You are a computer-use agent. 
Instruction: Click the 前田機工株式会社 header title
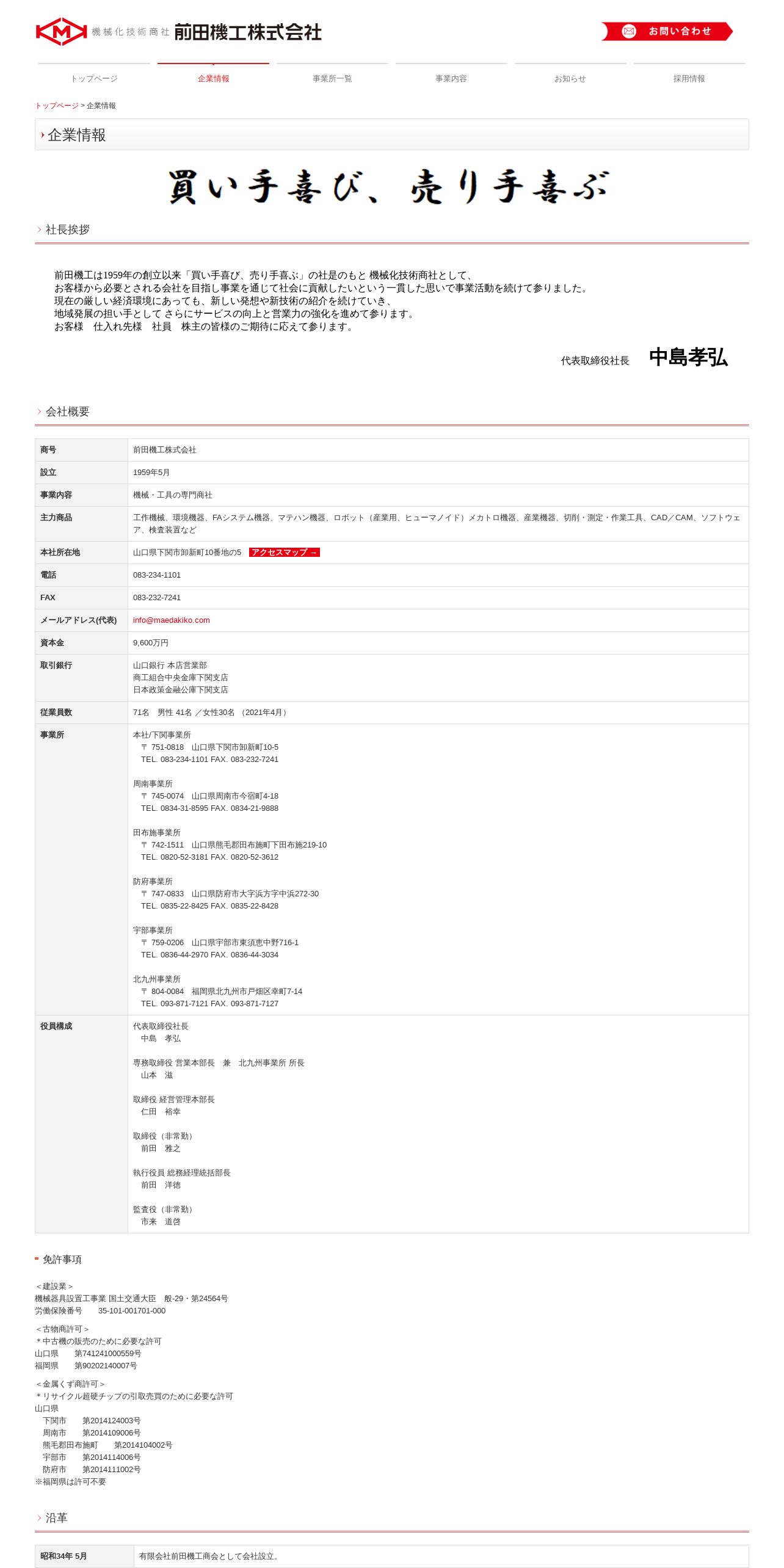248,32
